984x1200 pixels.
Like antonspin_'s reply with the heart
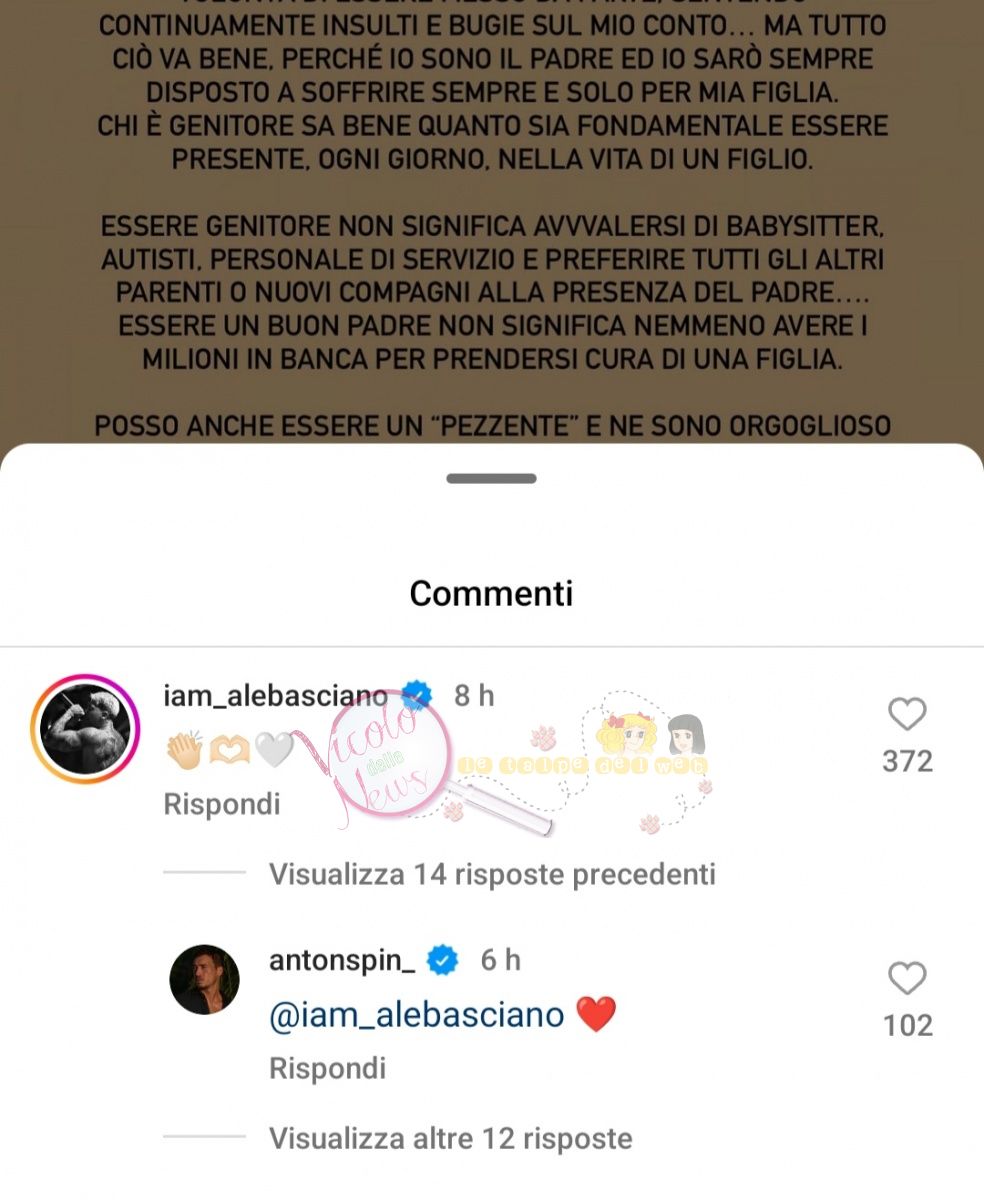pos(907,978)
